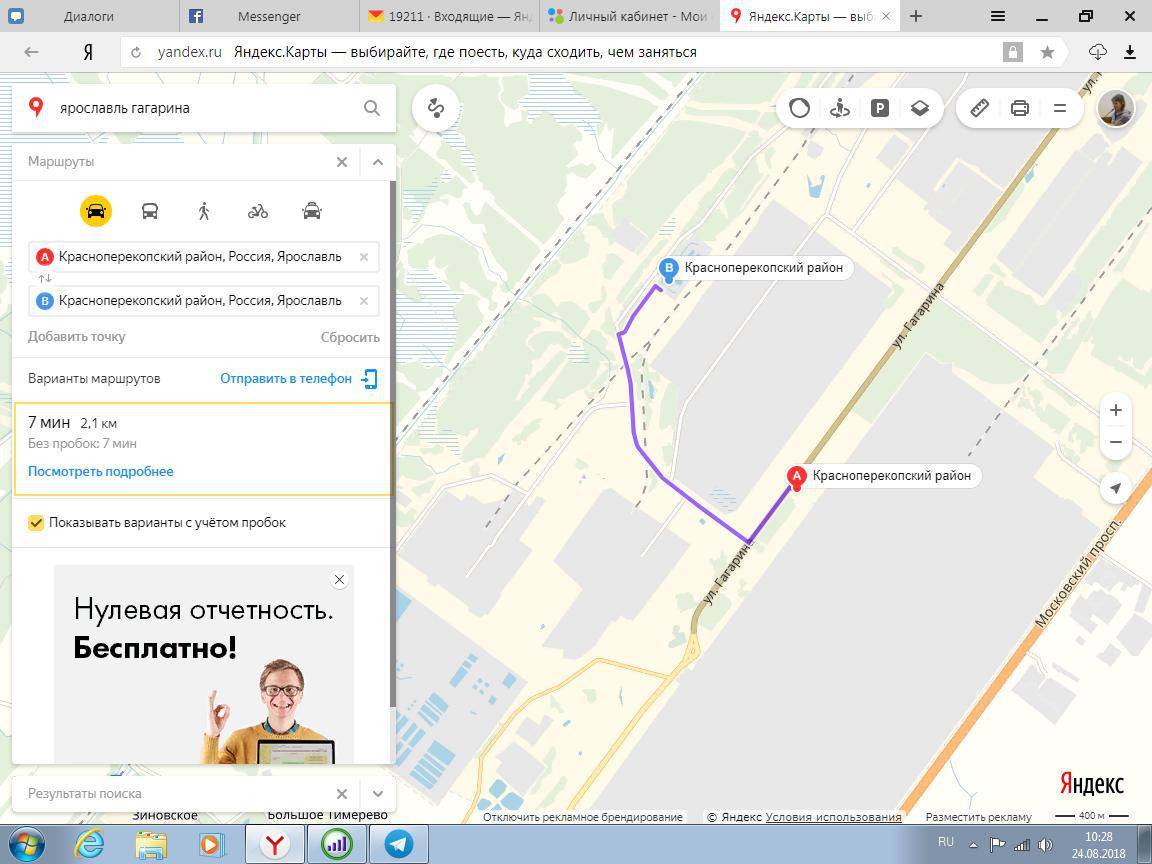The width and height of the screenshot is (1152, 864).
Task: Switch to the Messenger browser tab
Action: click(x=270, y=16)
